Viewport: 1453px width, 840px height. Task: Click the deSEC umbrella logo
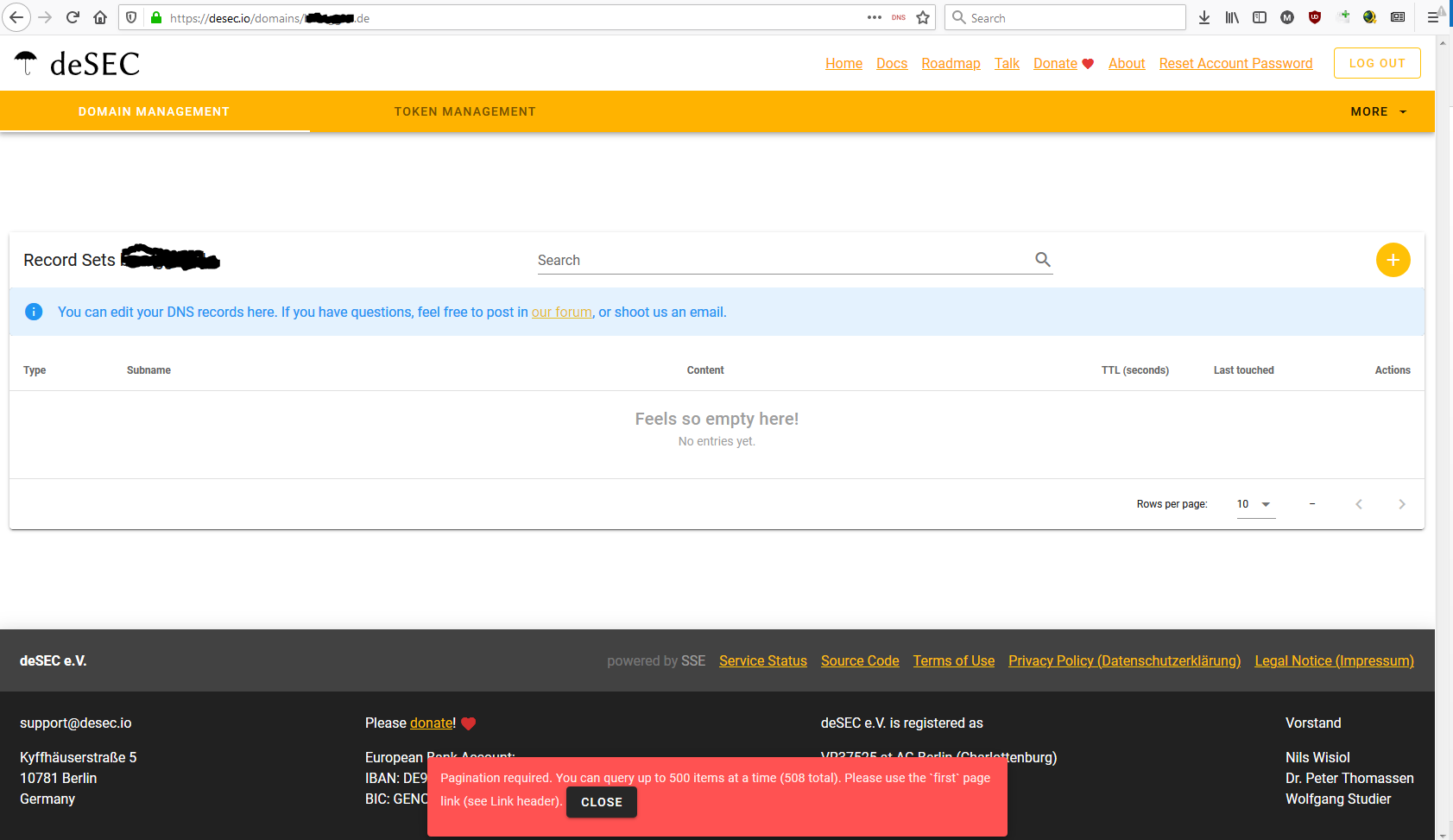tap(26, 63)
